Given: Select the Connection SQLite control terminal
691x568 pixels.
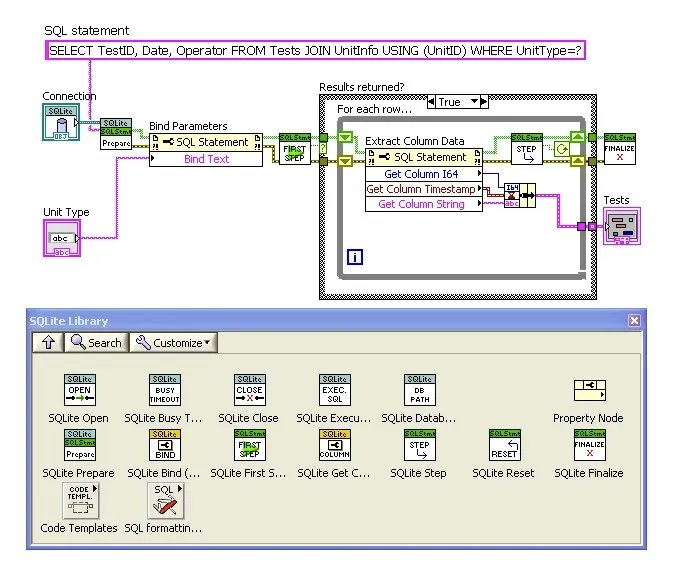Looking at the screenshot, I should tap(61, 122).
